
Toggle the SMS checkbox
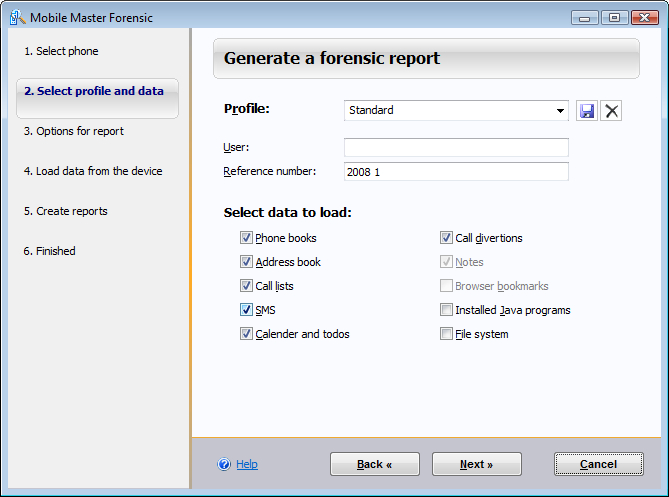(246, 310)
